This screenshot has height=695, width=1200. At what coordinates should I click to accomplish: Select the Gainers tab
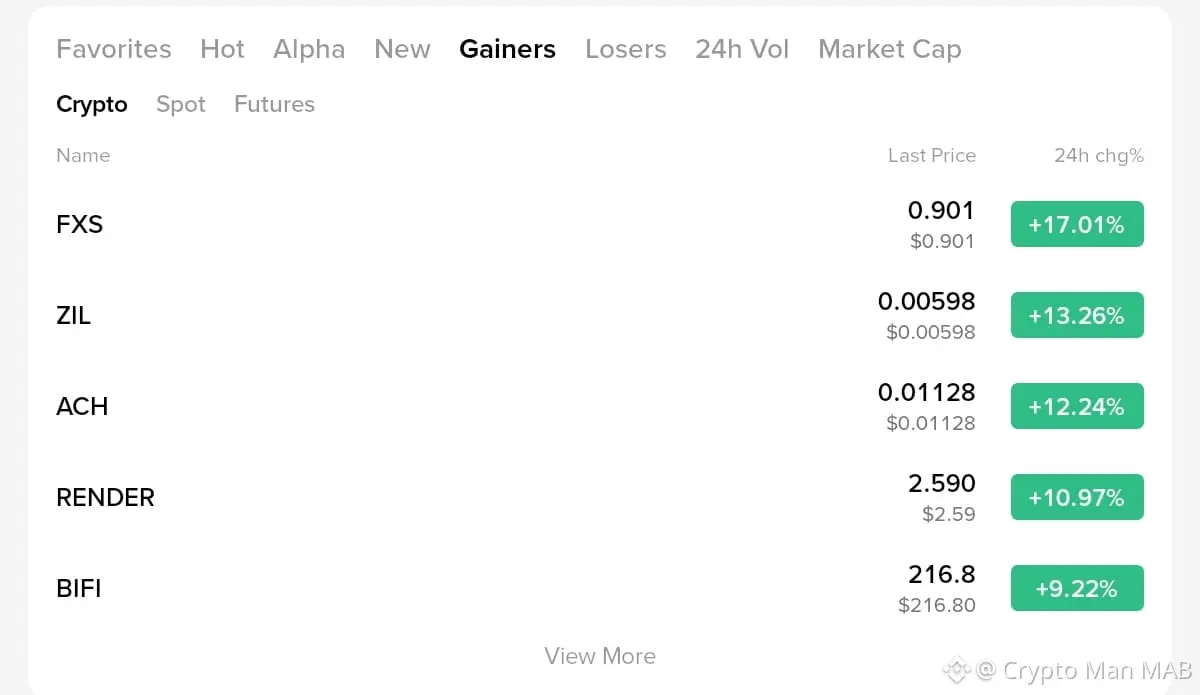[507, 49]
